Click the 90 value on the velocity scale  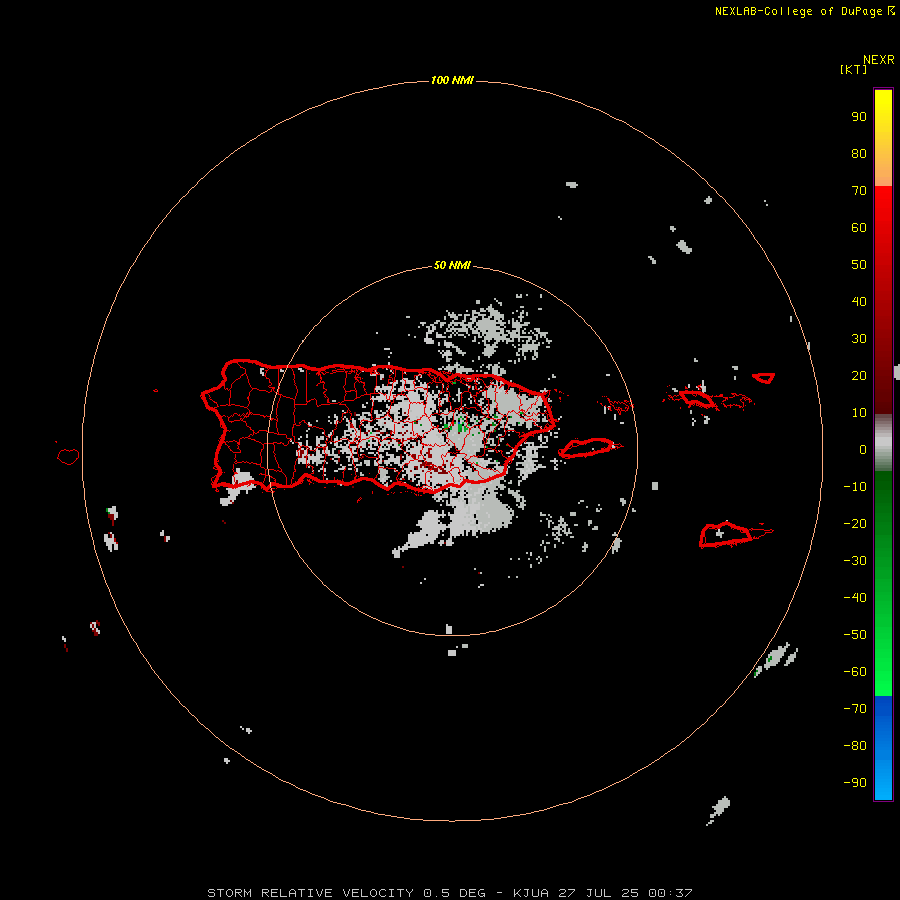[859, 117]
